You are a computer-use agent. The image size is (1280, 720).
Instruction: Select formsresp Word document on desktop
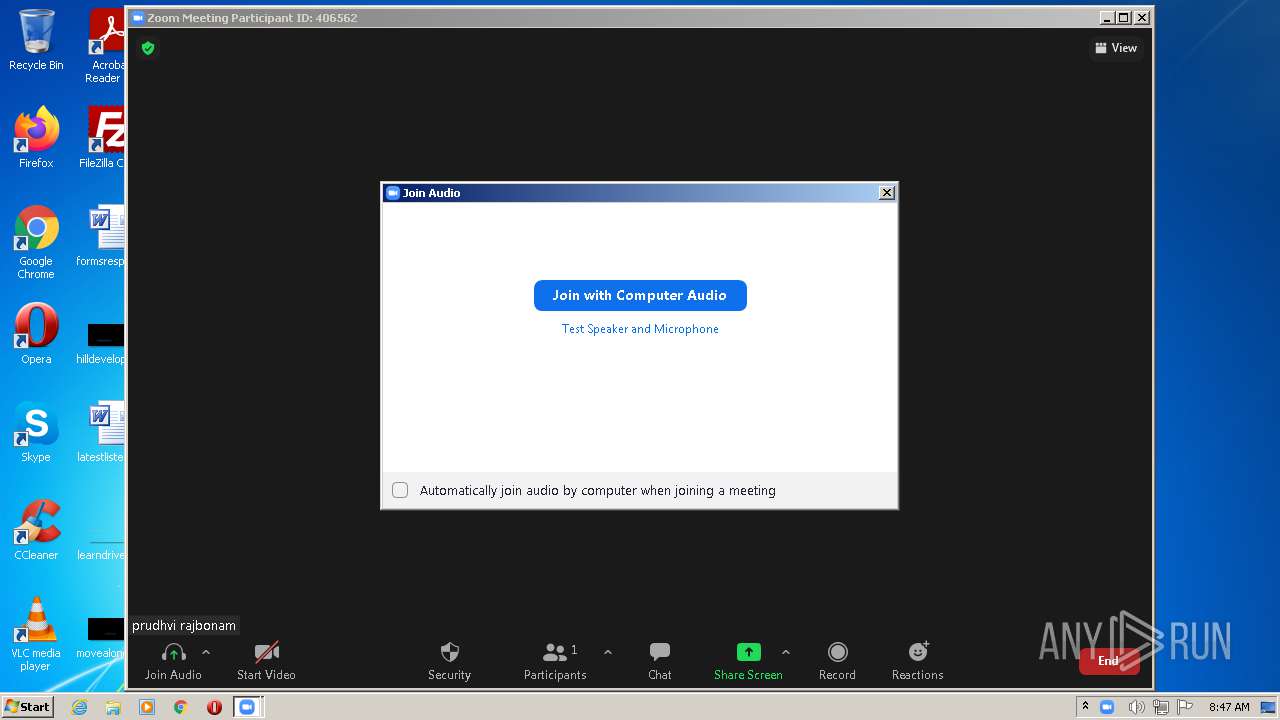pyautogui.click(x=102, y=236)
